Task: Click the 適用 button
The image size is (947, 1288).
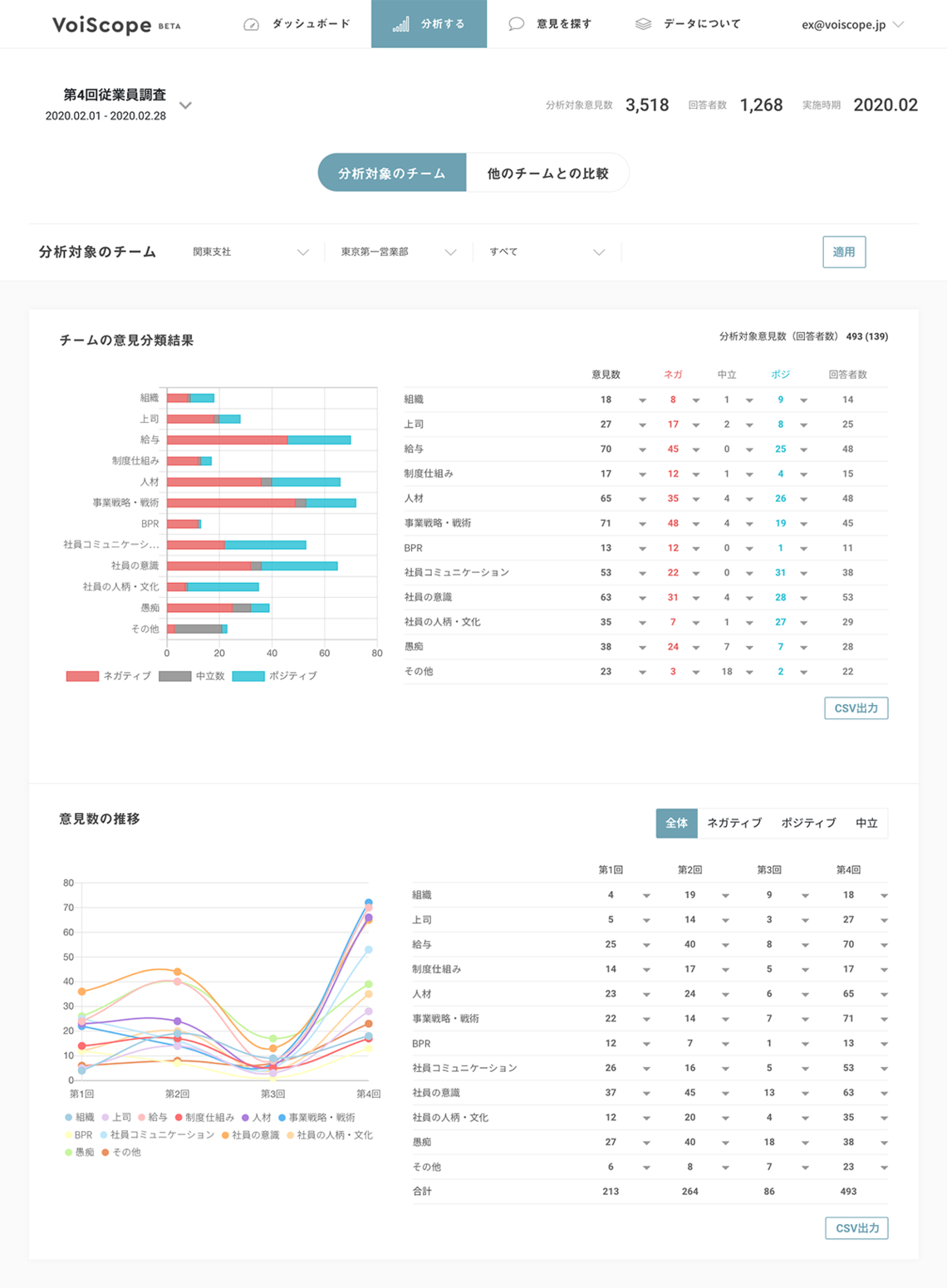Action: click(x=843, y=252)
